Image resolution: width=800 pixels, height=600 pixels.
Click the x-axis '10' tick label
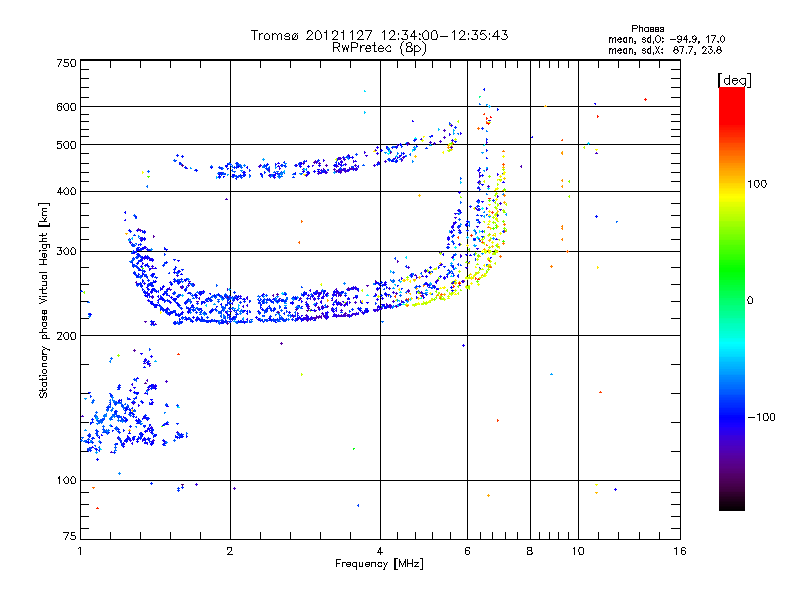[578, 551]
